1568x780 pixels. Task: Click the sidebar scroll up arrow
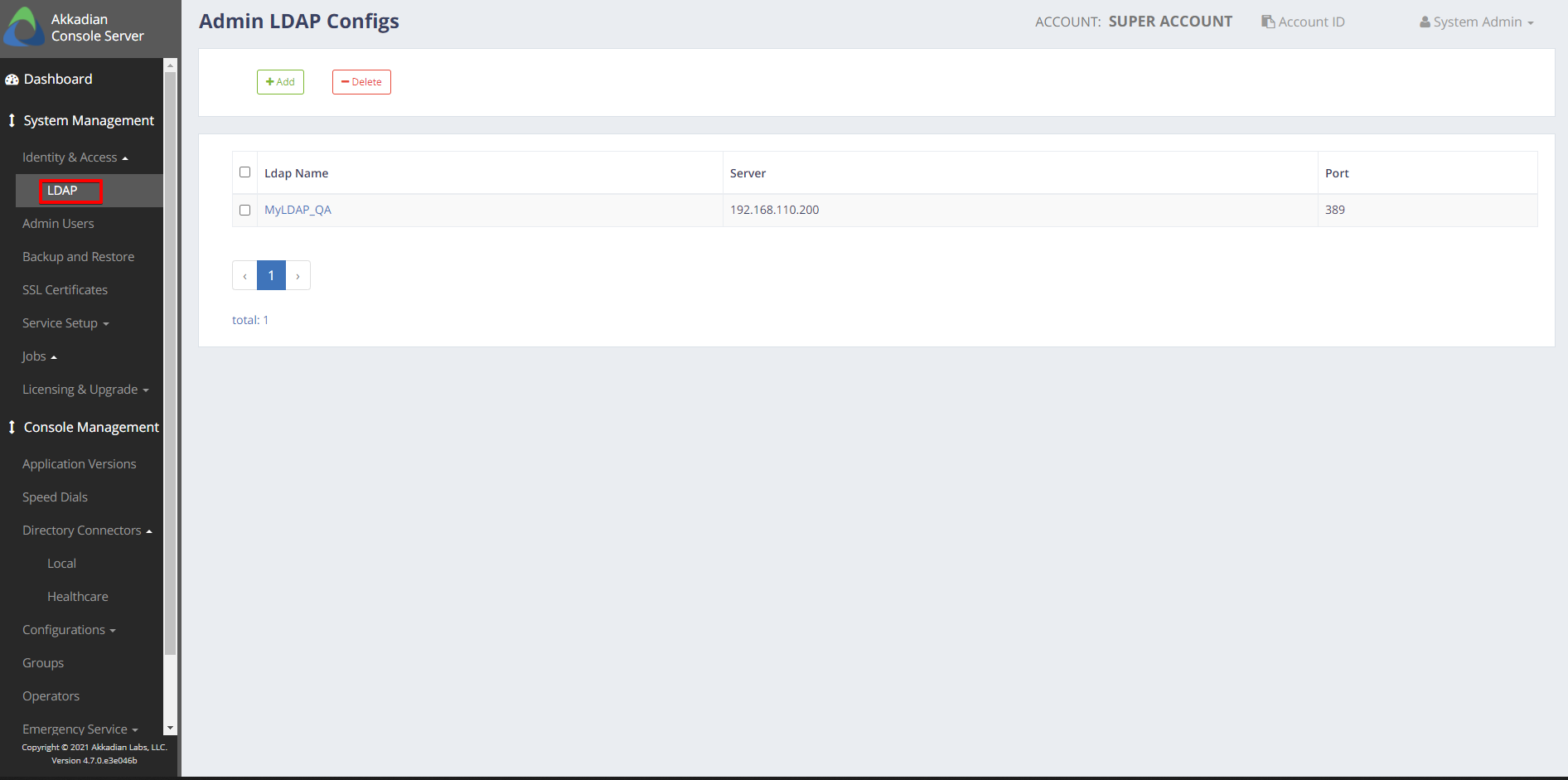(170, 65)
